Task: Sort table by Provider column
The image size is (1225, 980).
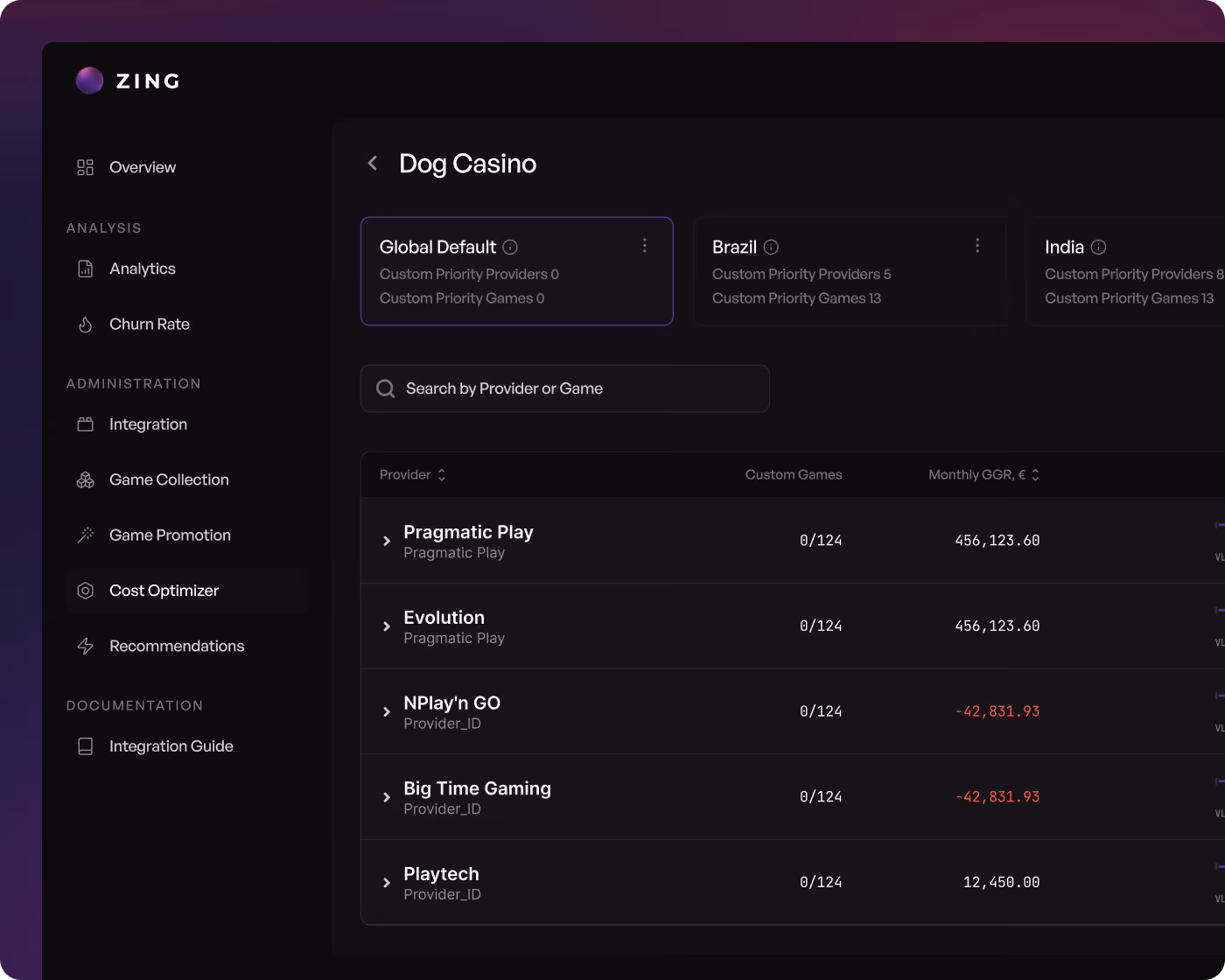Action: tap(413, 474)
